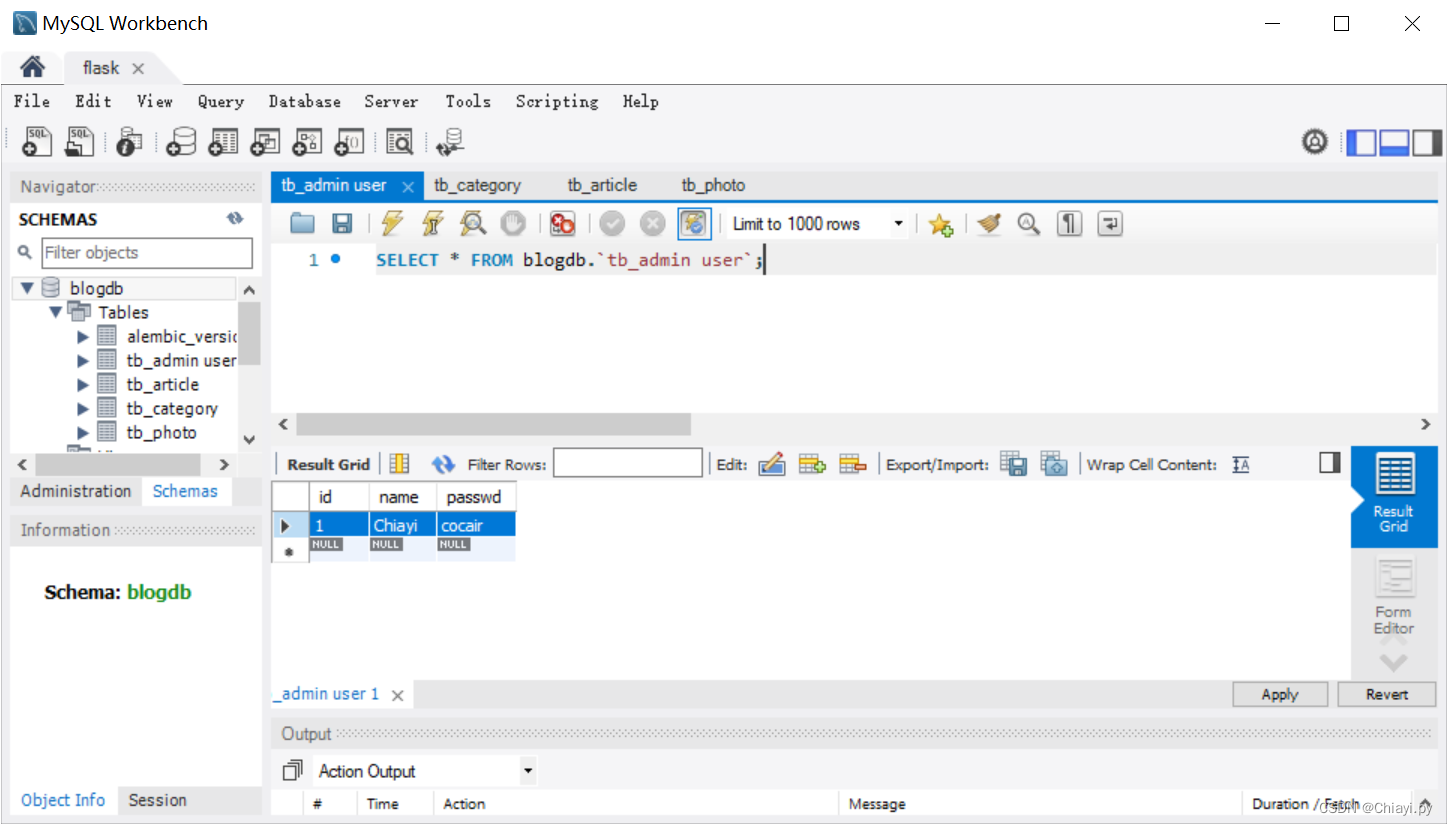Select Form Editor view
Image resolution: width=1448 pixels, height=825 pixels.
click(x=1393, y=598)
